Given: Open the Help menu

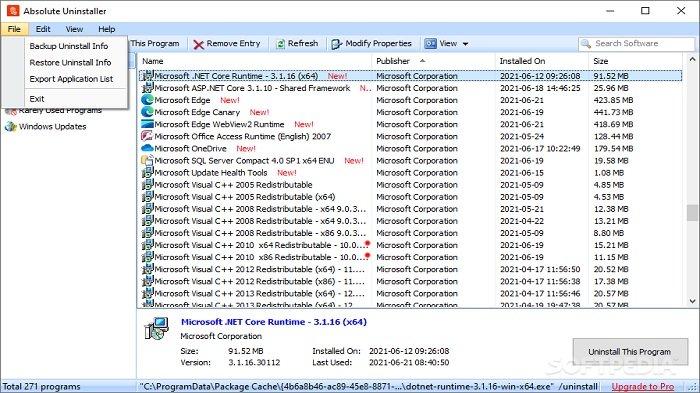Looking at the screenshot, I should pyautogui.click(x=107, y=29).
